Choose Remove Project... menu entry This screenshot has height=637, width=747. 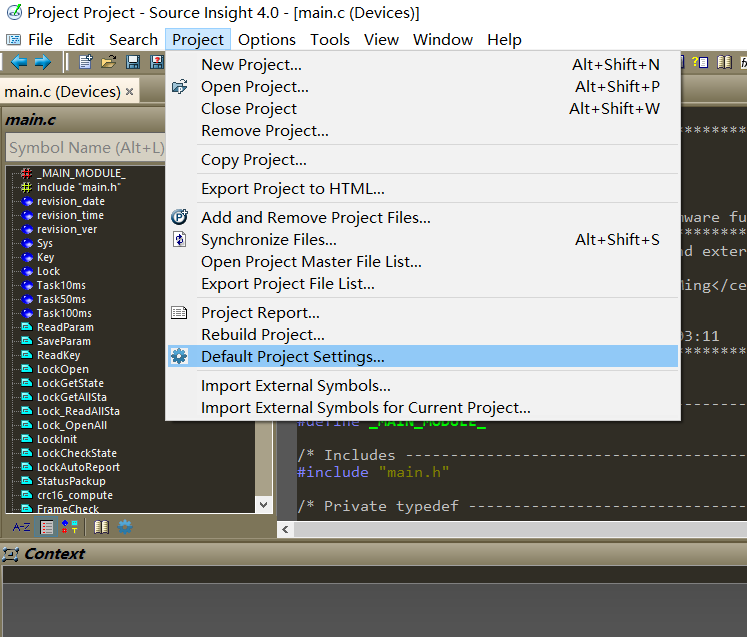423,131
